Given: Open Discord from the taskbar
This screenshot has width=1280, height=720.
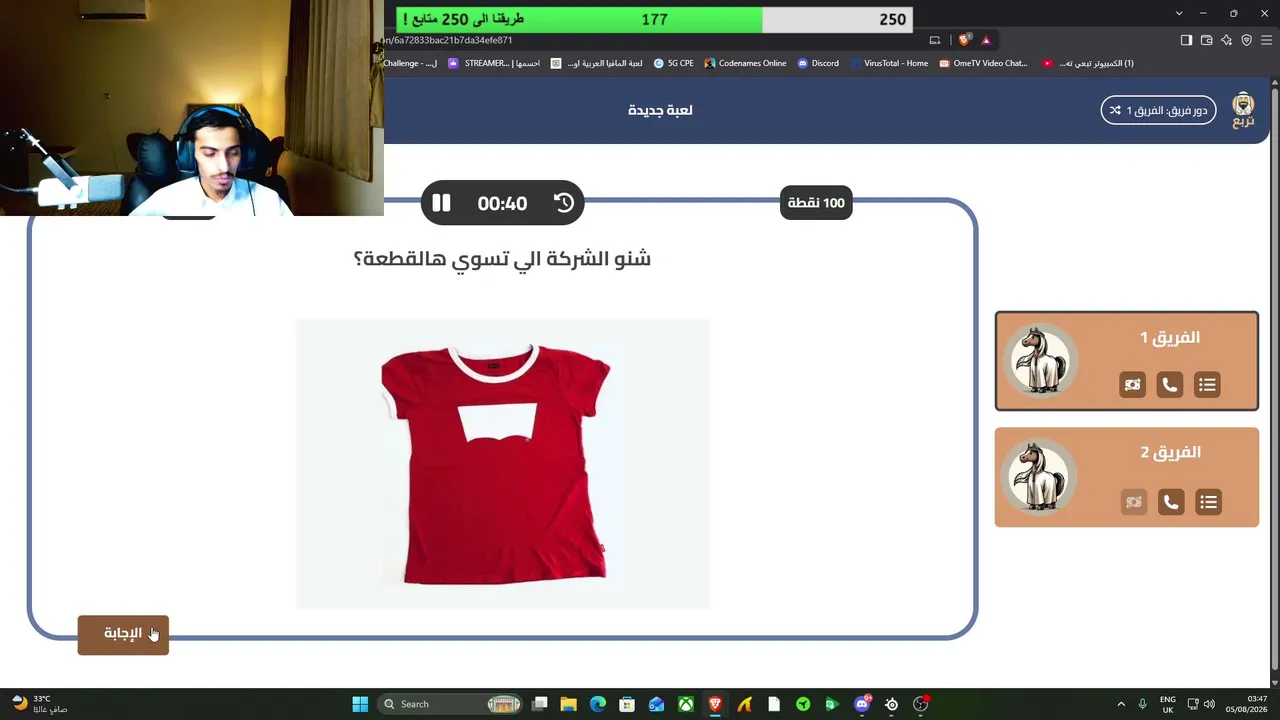Looking at the screenshot, I should pyautogui.click(x=862, y=704).
